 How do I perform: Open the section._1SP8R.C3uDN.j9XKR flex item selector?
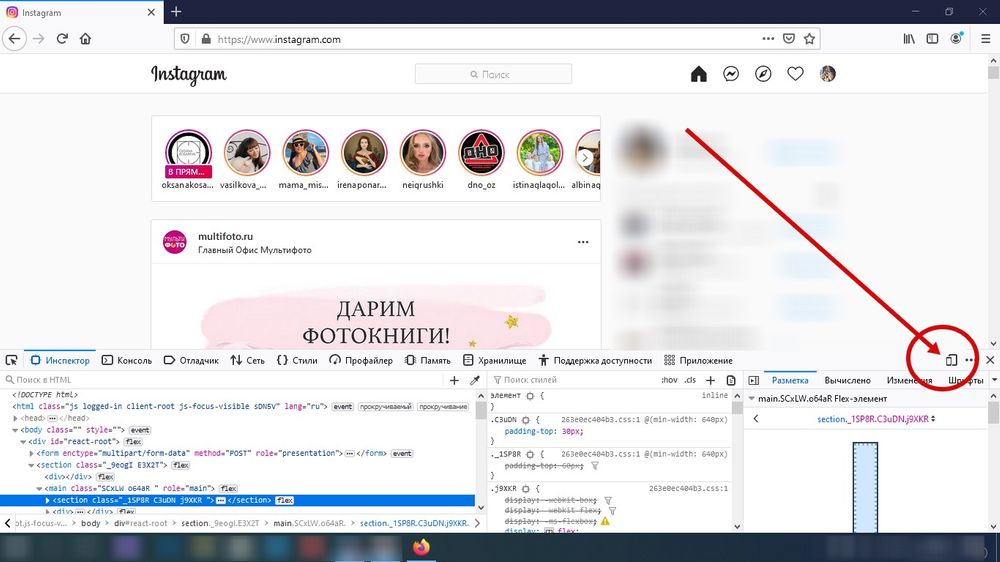[x=877, y=419]
